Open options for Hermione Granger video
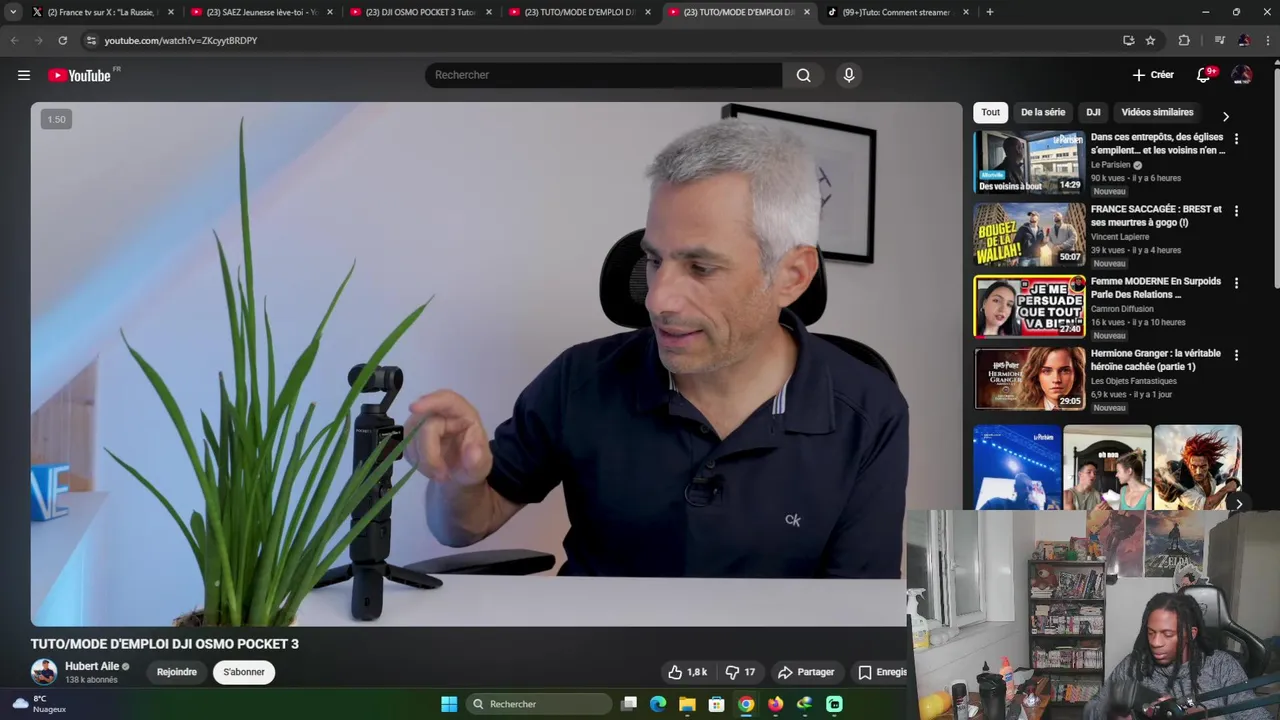This screenshot has height=720, width=1280. click(x=1236, y=355)
